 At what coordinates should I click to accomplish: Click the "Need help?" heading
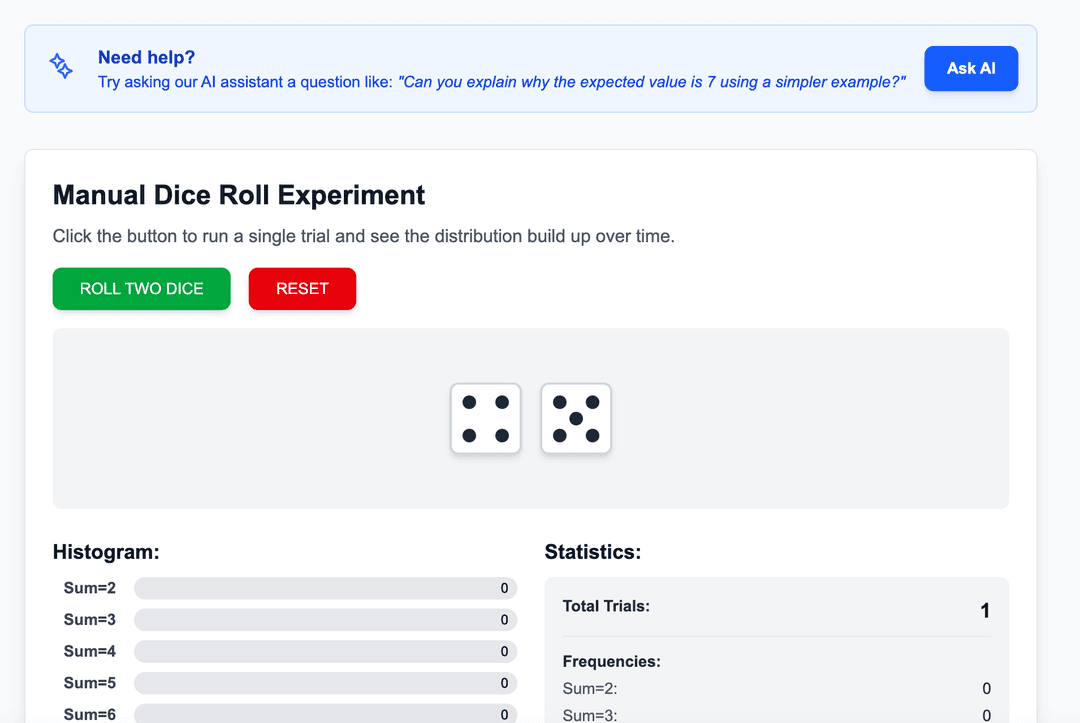point(146,57)
